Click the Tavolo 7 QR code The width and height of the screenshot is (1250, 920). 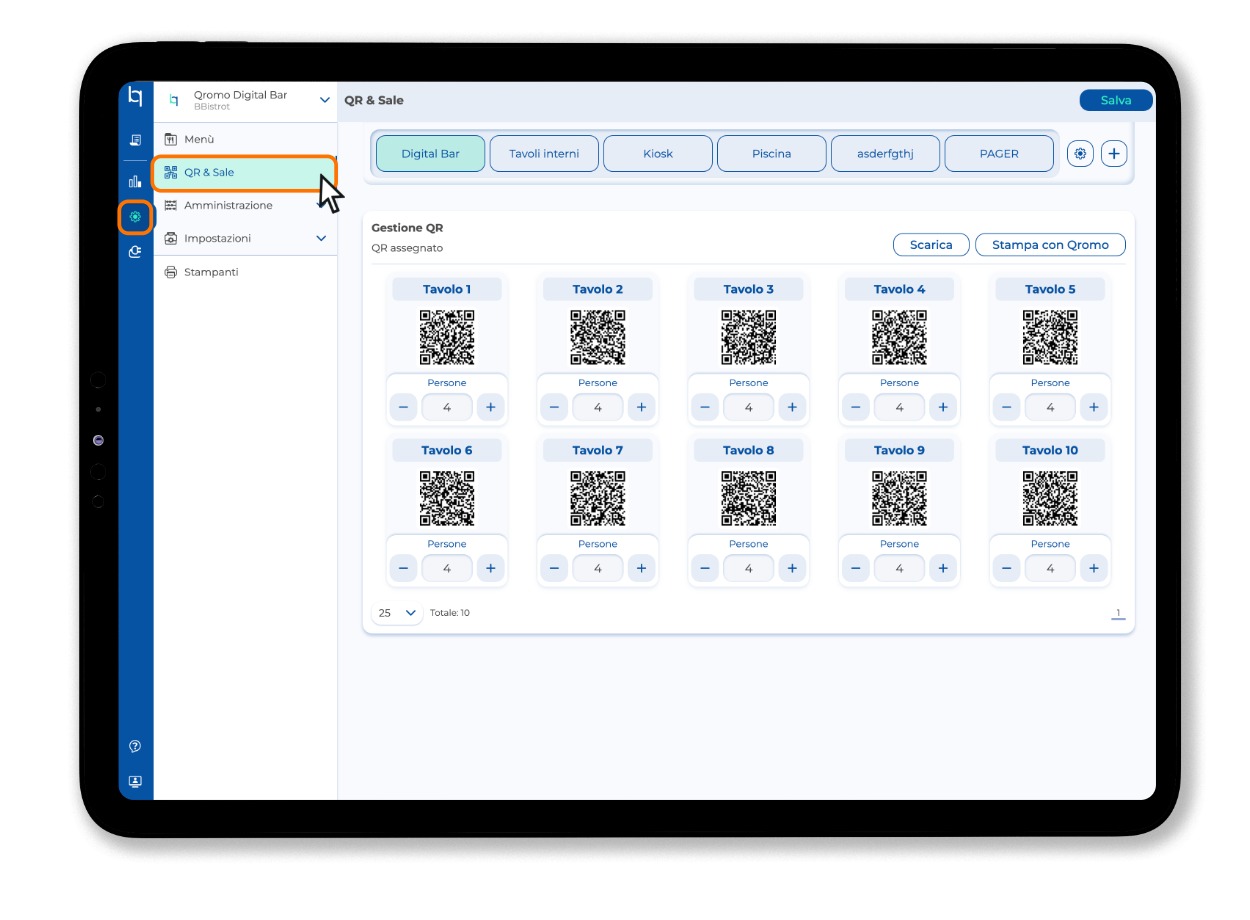tap(598, 498)
